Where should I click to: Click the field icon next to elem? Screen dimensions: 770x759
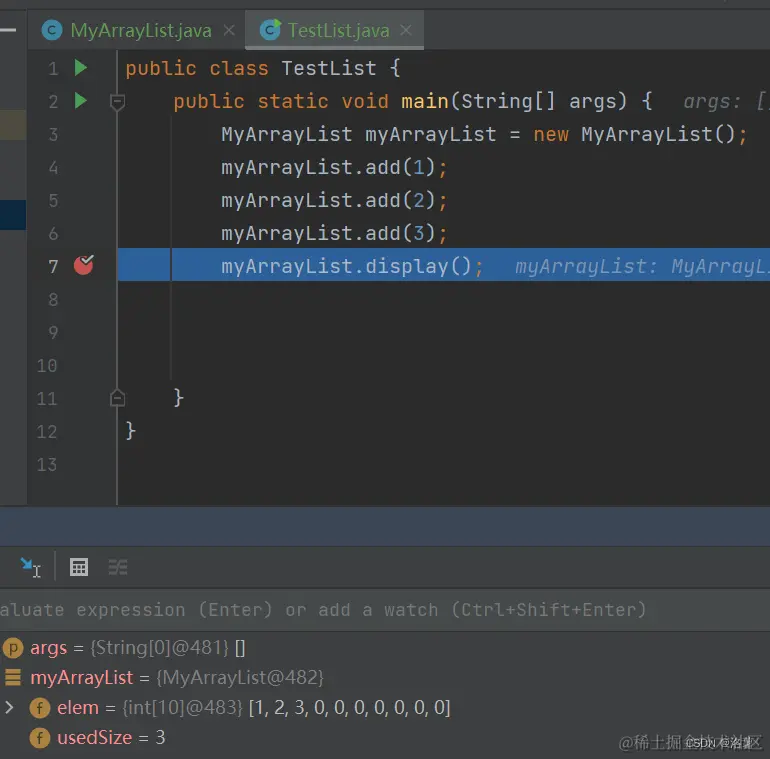point(40,708)
